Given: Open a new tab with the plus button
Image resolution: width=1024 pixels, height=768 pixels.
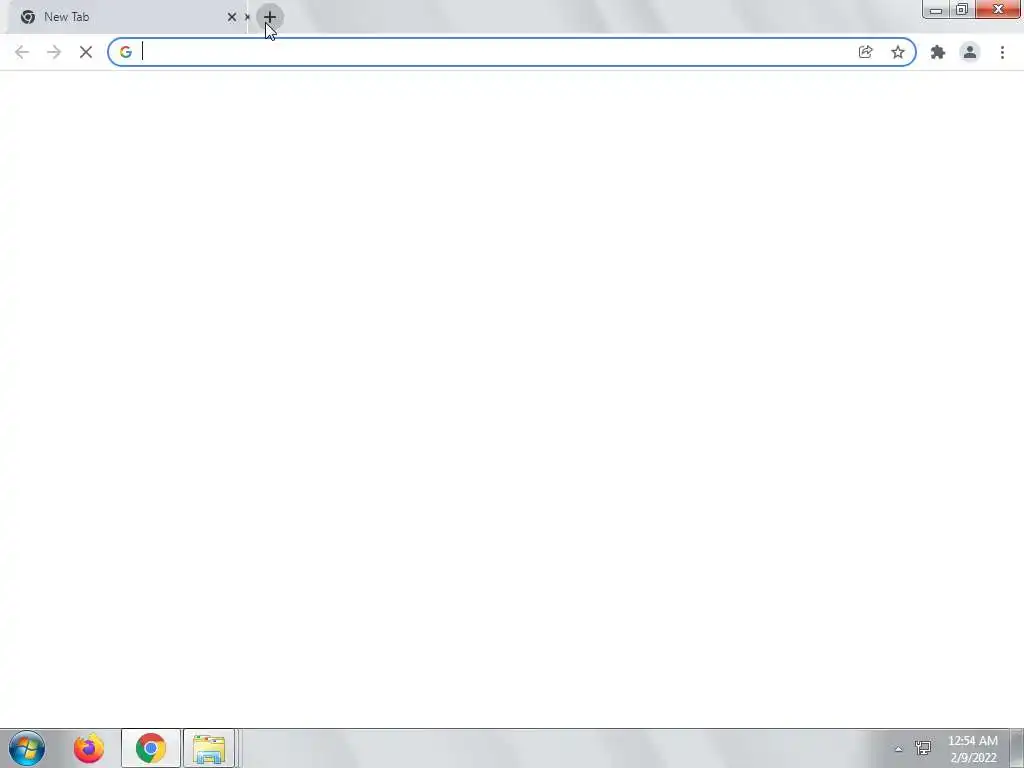Looking at the screenshot, I should pos(270,17).
